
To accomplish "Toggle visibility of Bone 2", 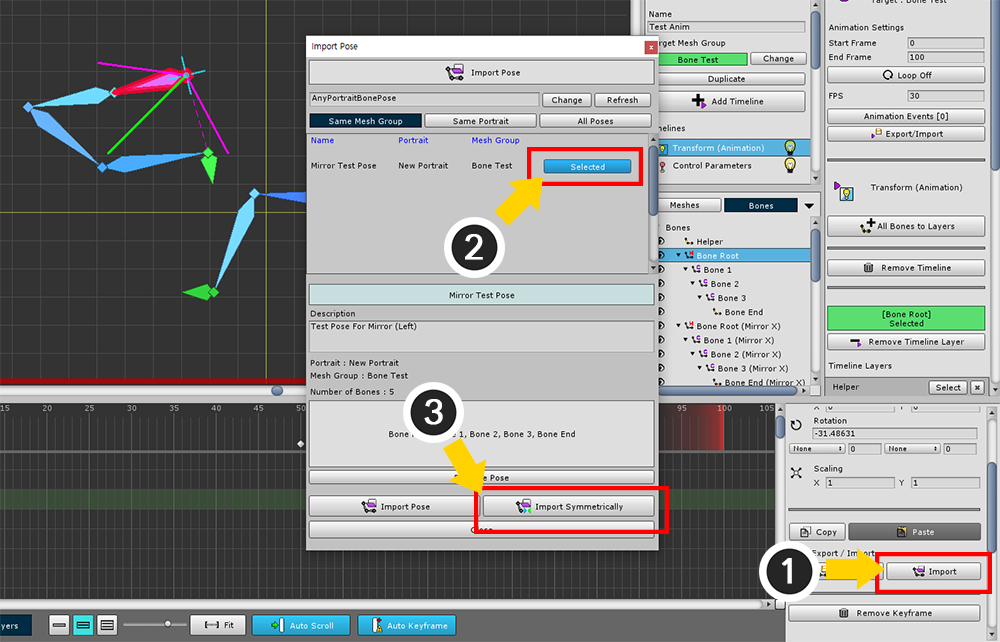I will pyautogui.click(x=661, y=284).
